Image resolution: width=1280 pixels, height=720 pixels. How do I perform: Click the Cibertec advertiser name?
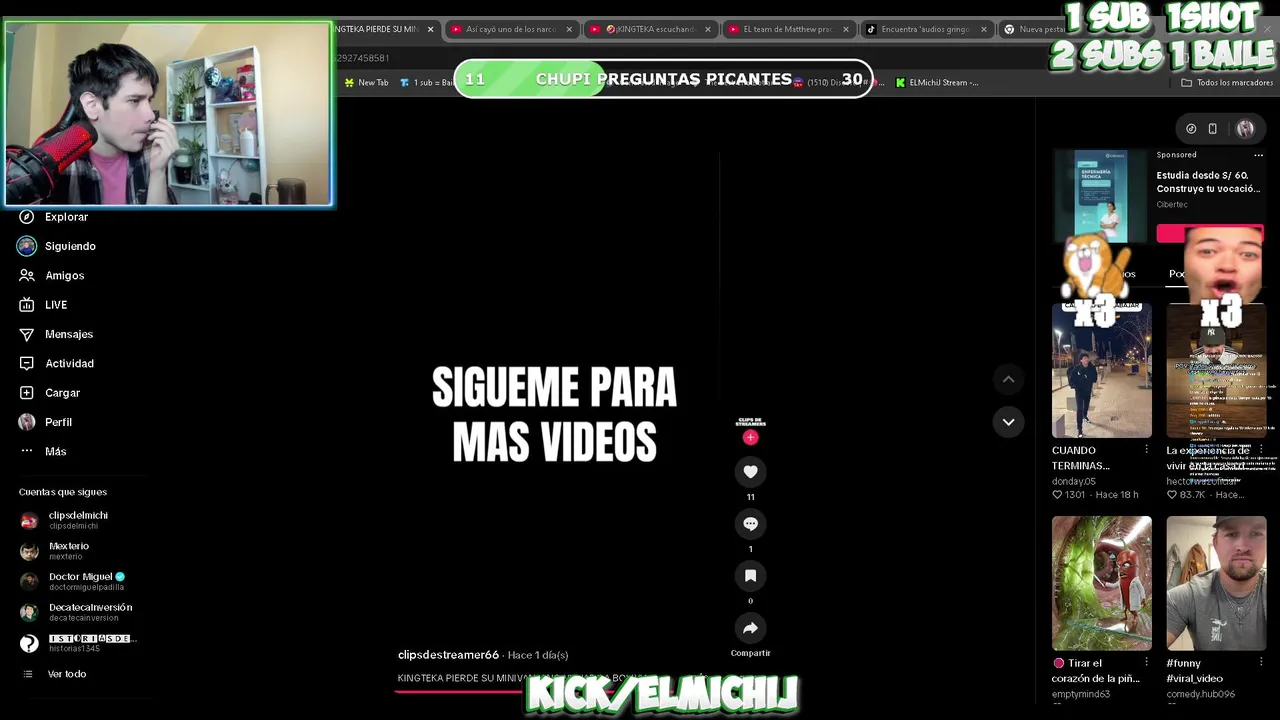[1172, 205]
